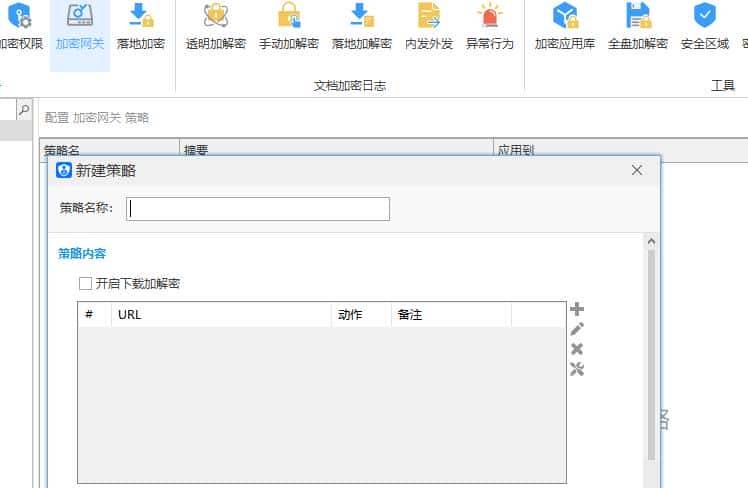This screenshot has height=488, width=748.
Task: Click the tools icon below the delete icon
Action: point(577,369)
